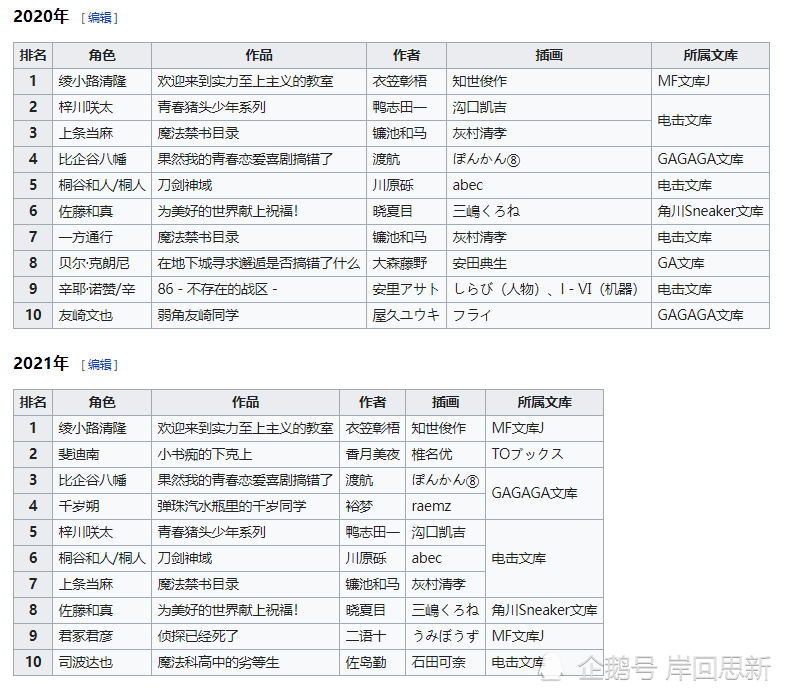Click the 所属文库 header in the 2020 table

coord(710,55)
